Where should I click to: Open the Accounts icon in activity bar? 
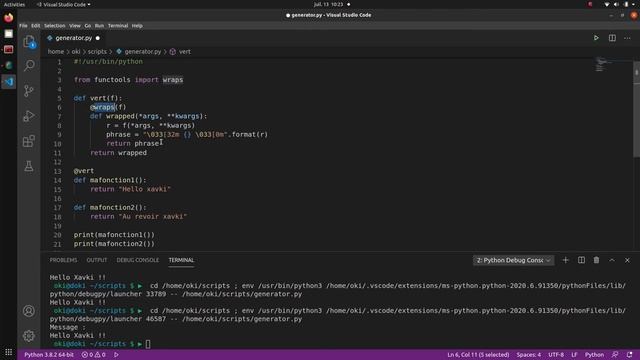click(x=29, y=311)
